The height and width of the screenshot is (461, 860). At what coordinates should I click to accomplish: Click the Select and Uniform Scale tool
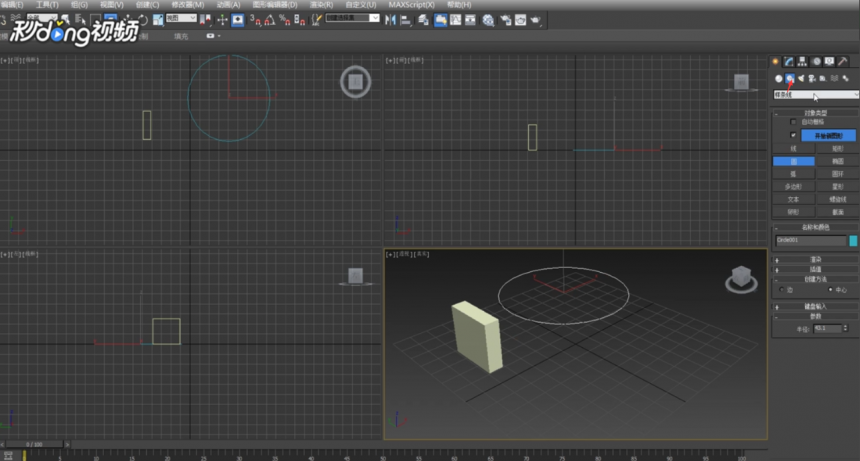[x=158, y=20]
